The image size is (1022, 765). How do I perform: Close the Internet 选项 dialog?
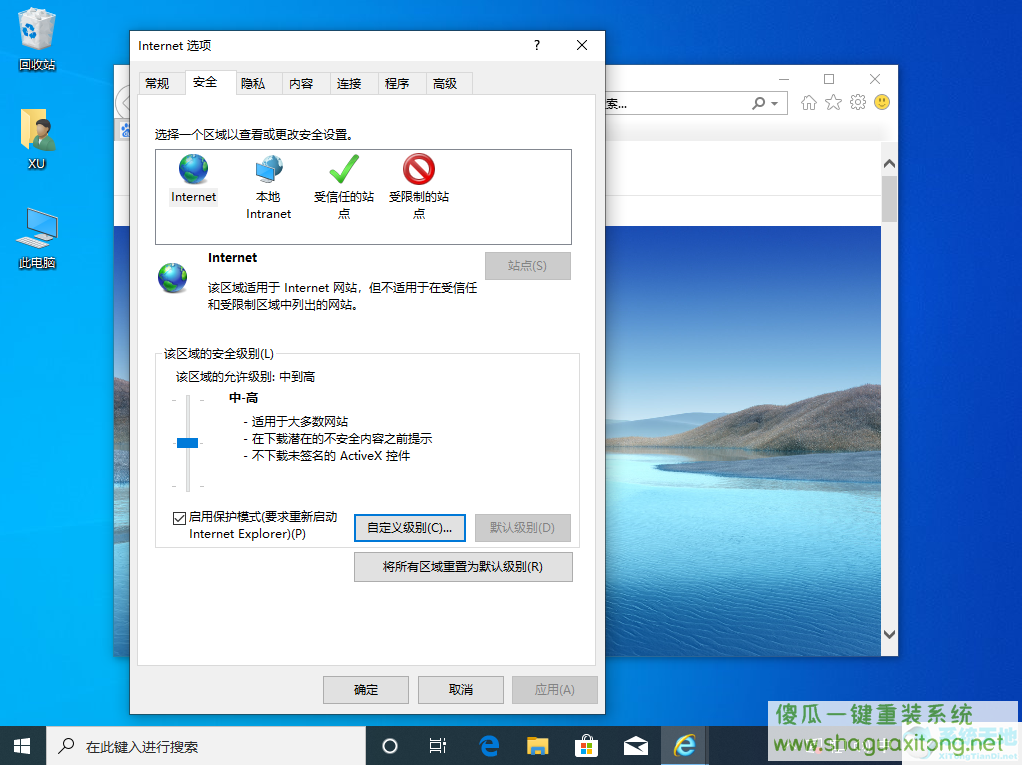[582, 46]
